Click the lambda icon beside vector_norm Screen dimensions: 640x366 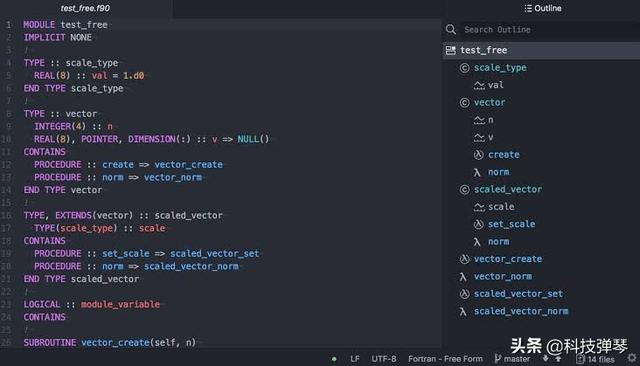pyautogui.click(x=463, y=277)
